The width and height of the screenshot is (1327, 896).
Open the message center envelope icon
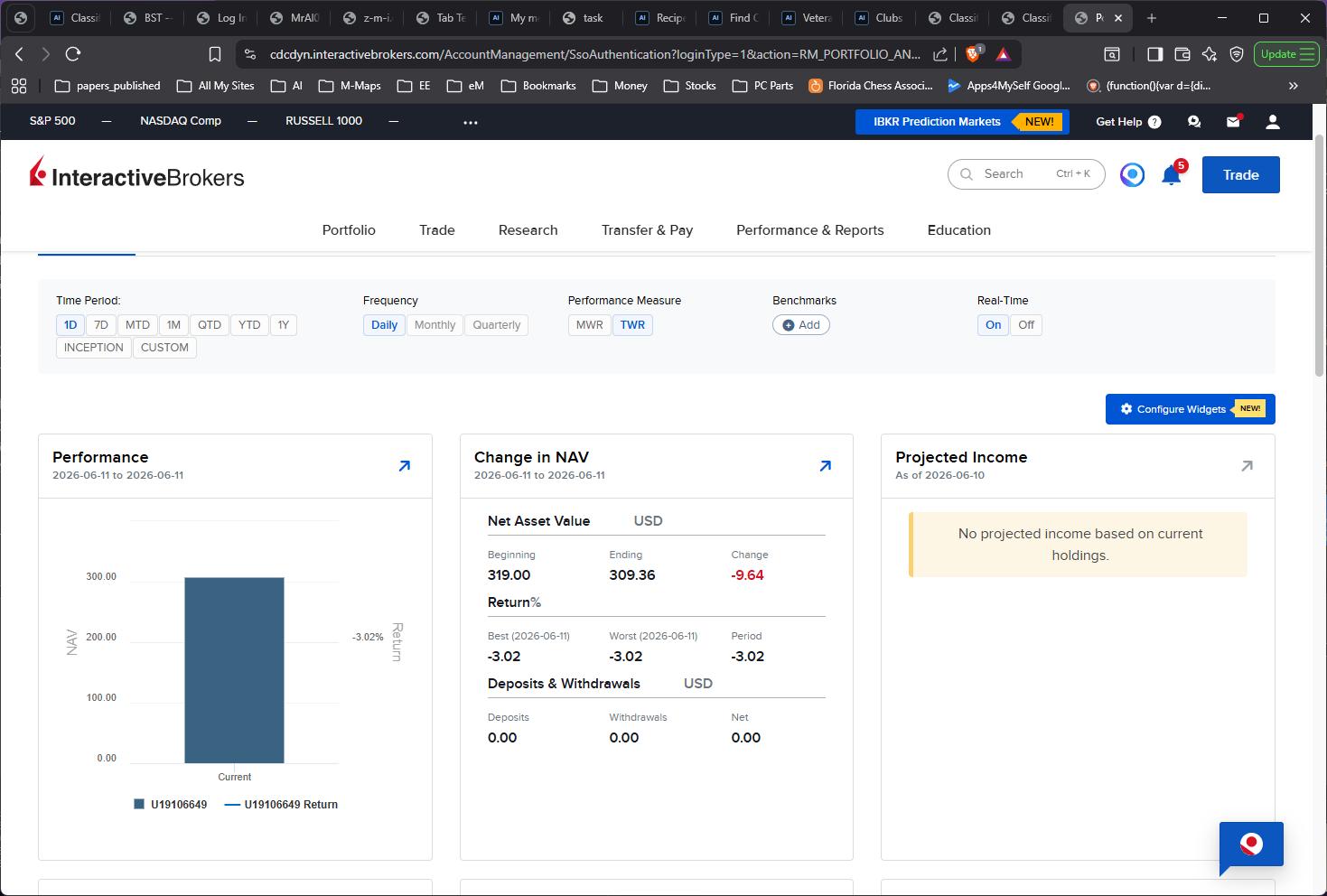point(1233,121)
